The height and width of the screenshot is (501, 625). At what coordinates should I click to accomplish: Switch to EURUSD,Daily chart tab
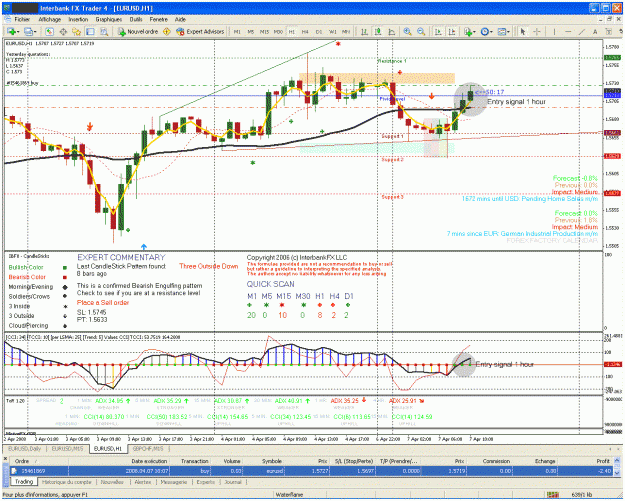(24, 449)
